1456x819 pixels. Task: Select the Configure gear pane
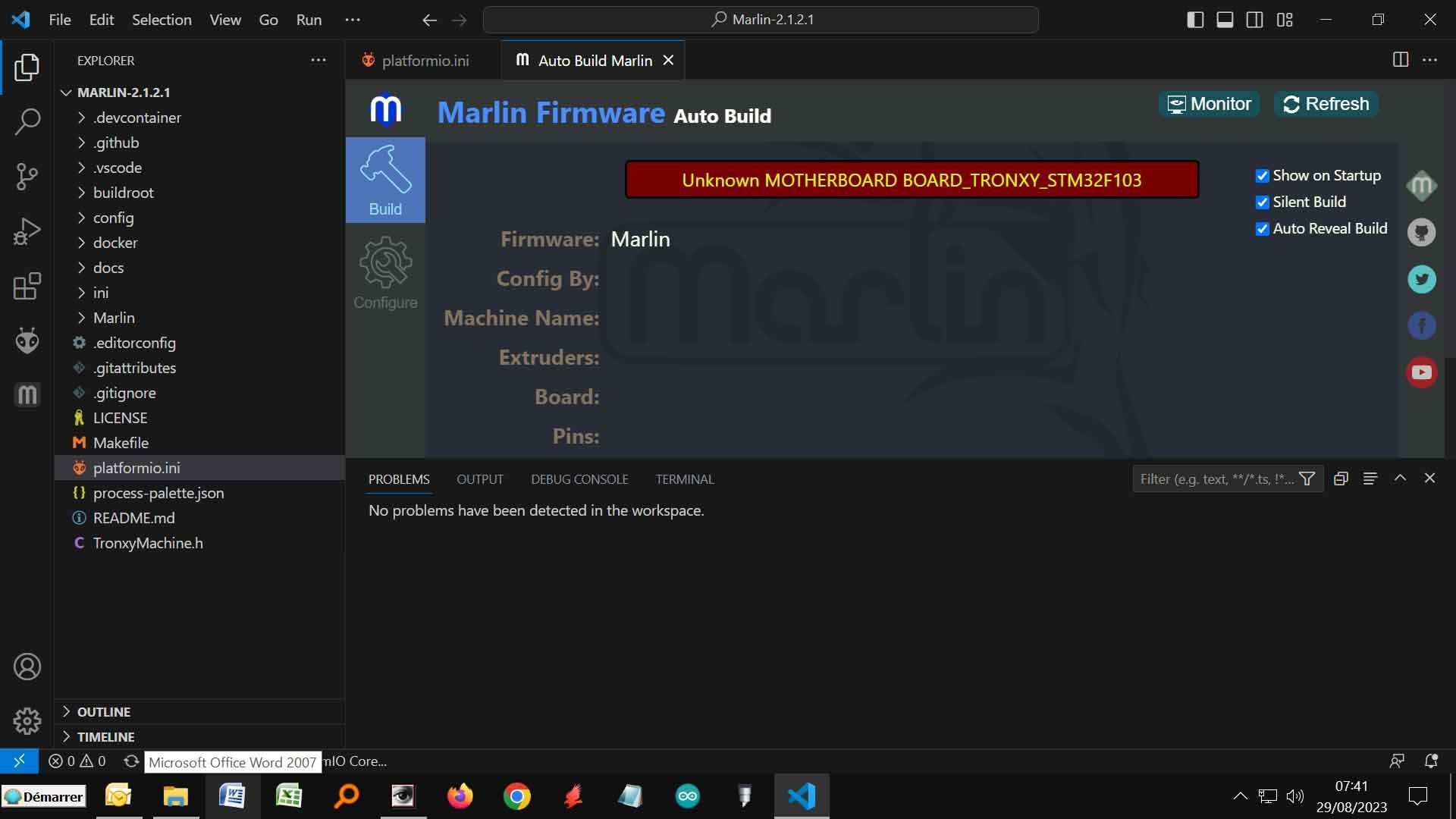[385, 272]
